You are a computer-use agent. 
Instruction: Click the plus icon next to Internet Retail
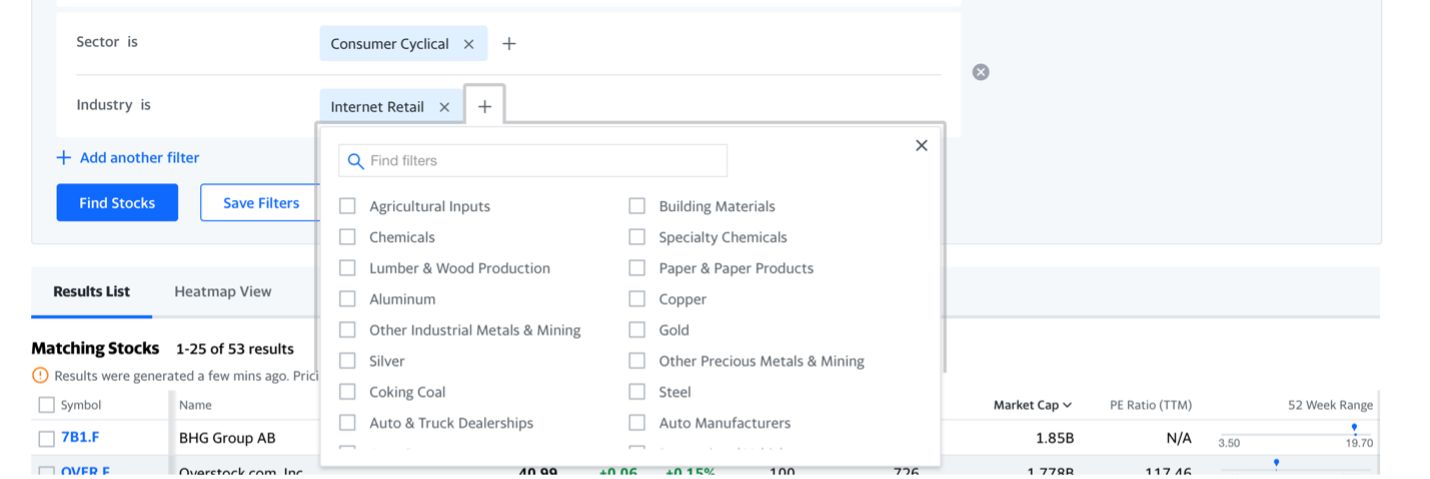(x=485, y=107)
